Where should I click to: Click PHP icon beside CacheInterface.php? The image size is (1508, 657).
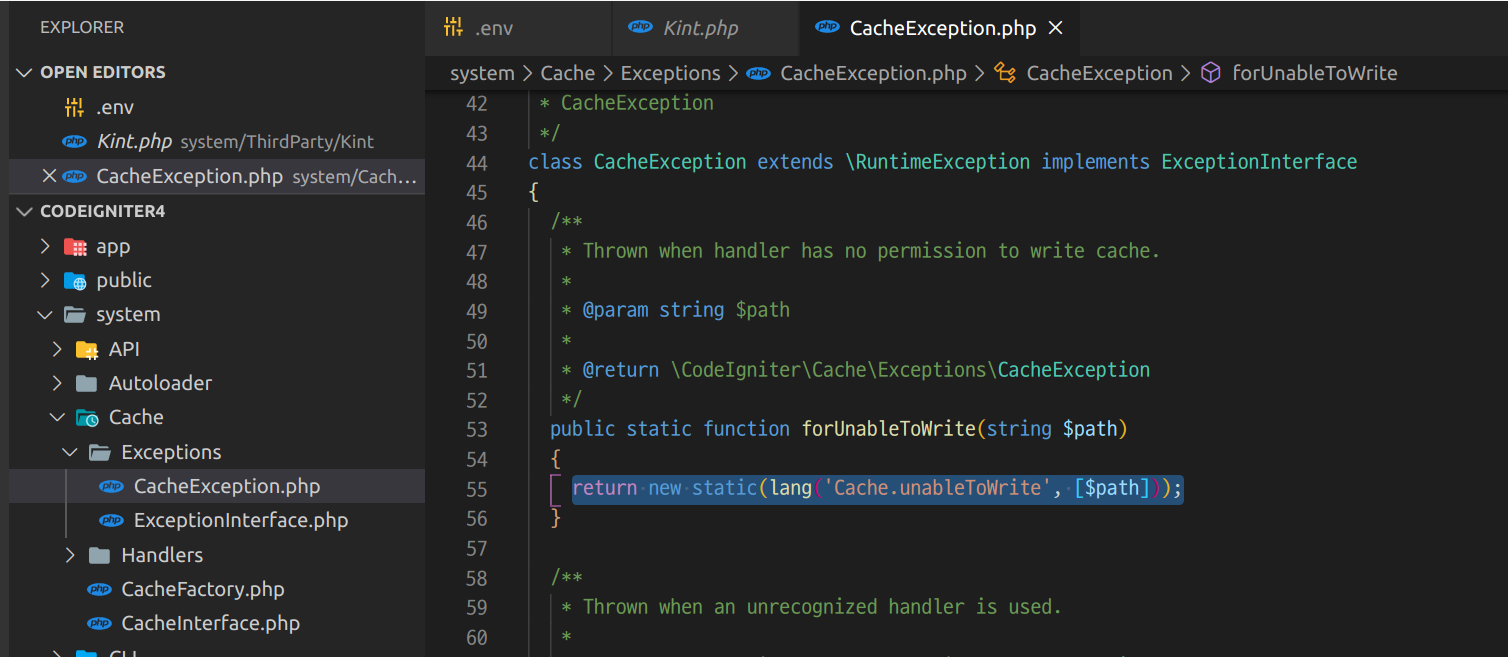[x=99, y=623]
